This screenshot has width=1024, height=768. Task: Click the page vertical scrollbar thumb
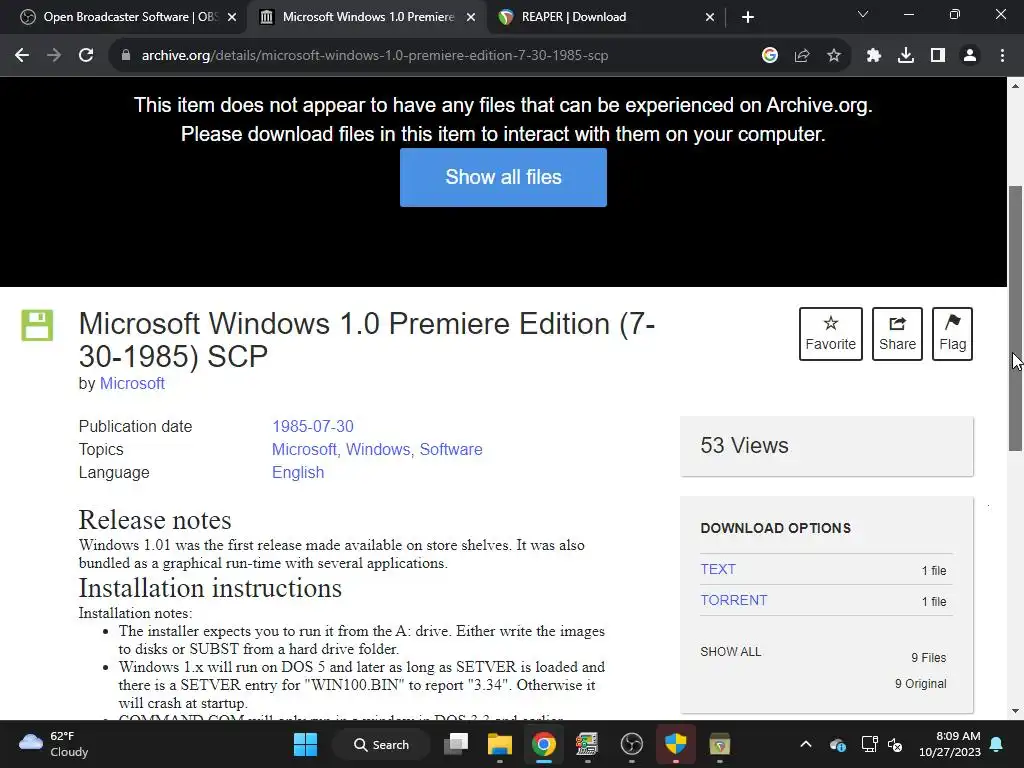pyautogui.click(x=1016, y=319)
